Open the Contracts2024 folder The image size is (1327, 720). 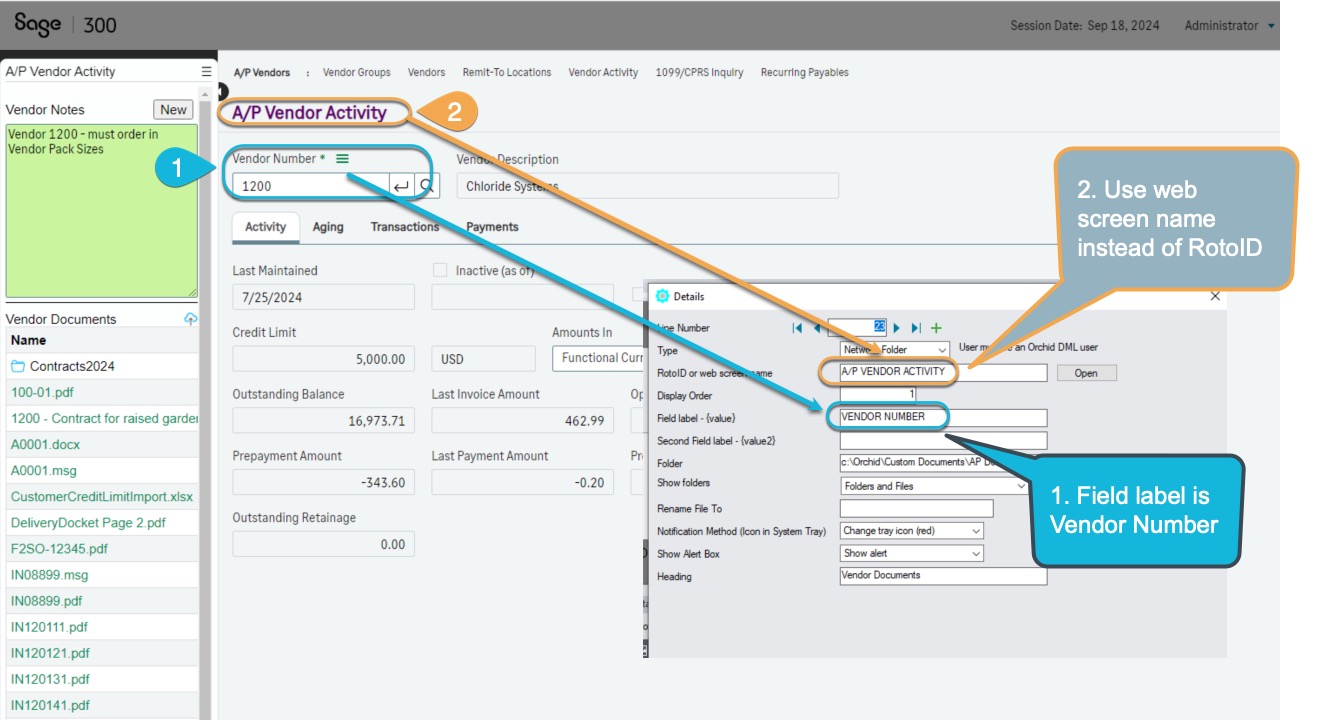point(72,366)
